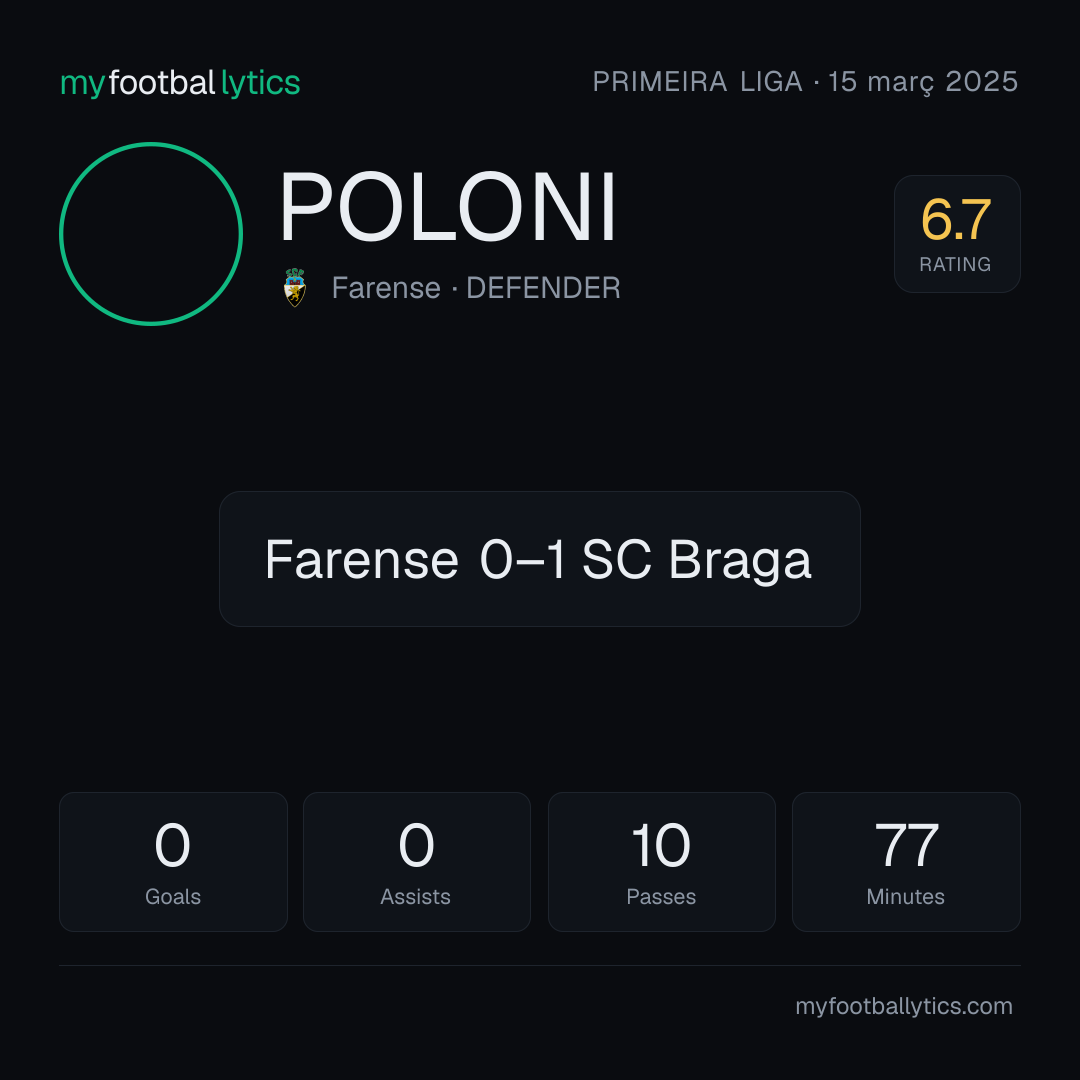Click the 15 març 2025 date text

coord(923,82)
